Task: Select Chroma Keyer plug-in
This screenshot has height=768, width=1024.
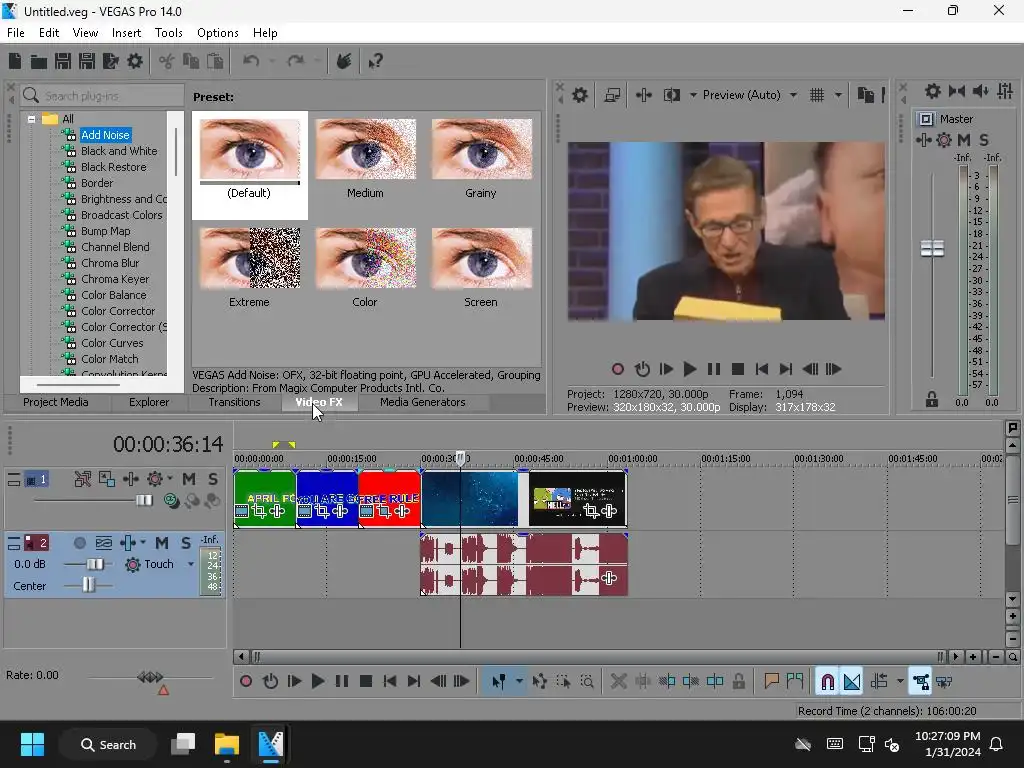Action: coord(115,279)
